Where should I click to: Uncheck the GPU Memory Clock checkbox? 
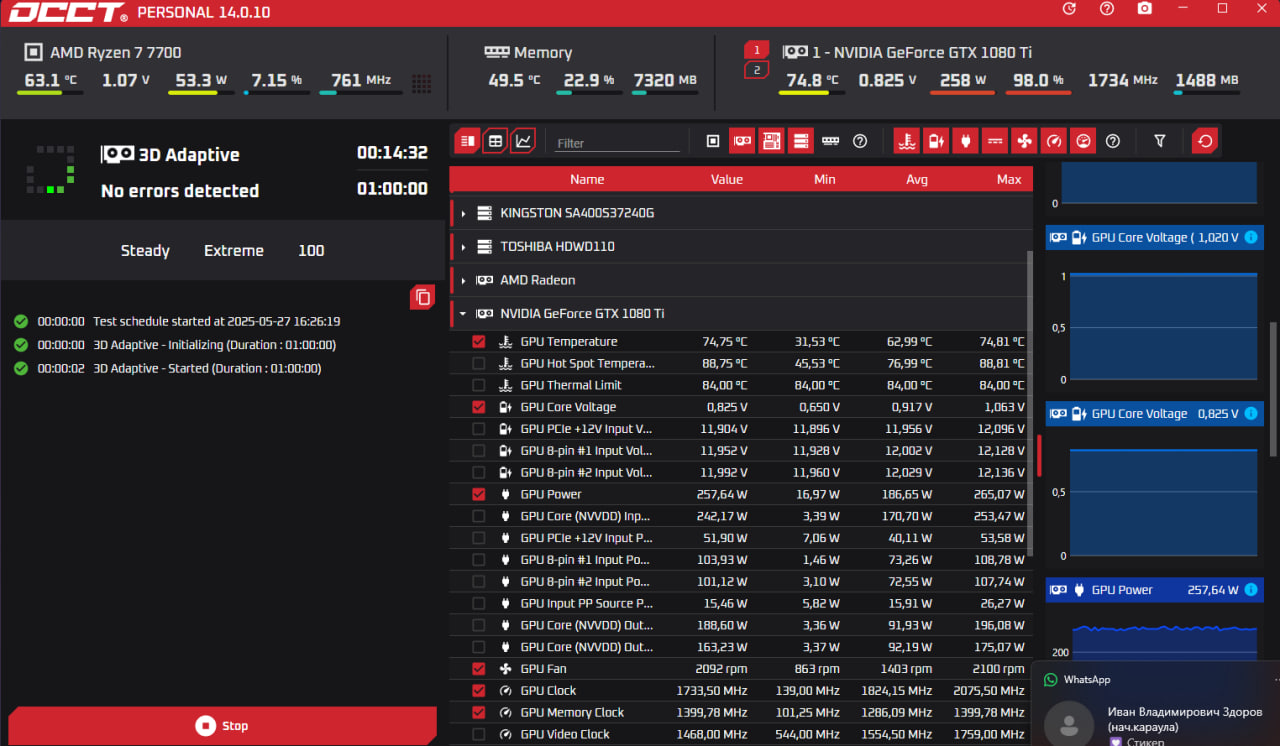click(x=478, y=713)
